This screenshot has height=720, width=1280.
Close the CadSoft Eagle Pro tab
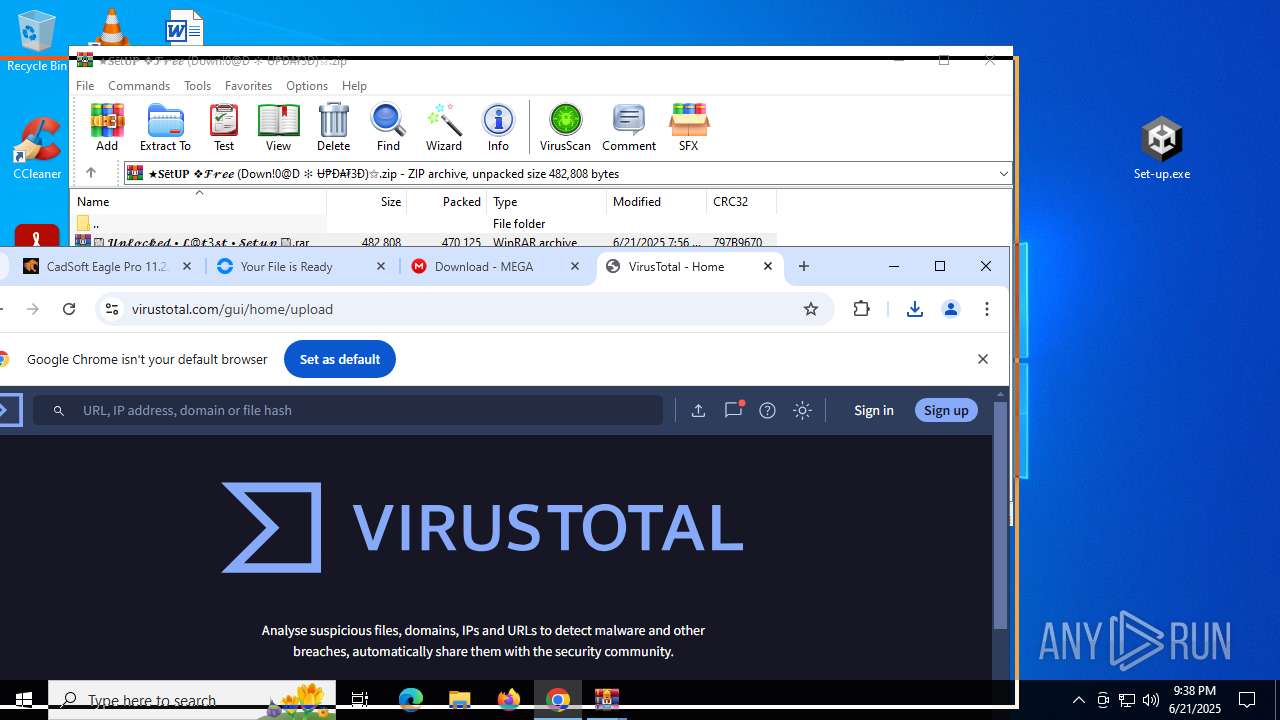[187, 267]
